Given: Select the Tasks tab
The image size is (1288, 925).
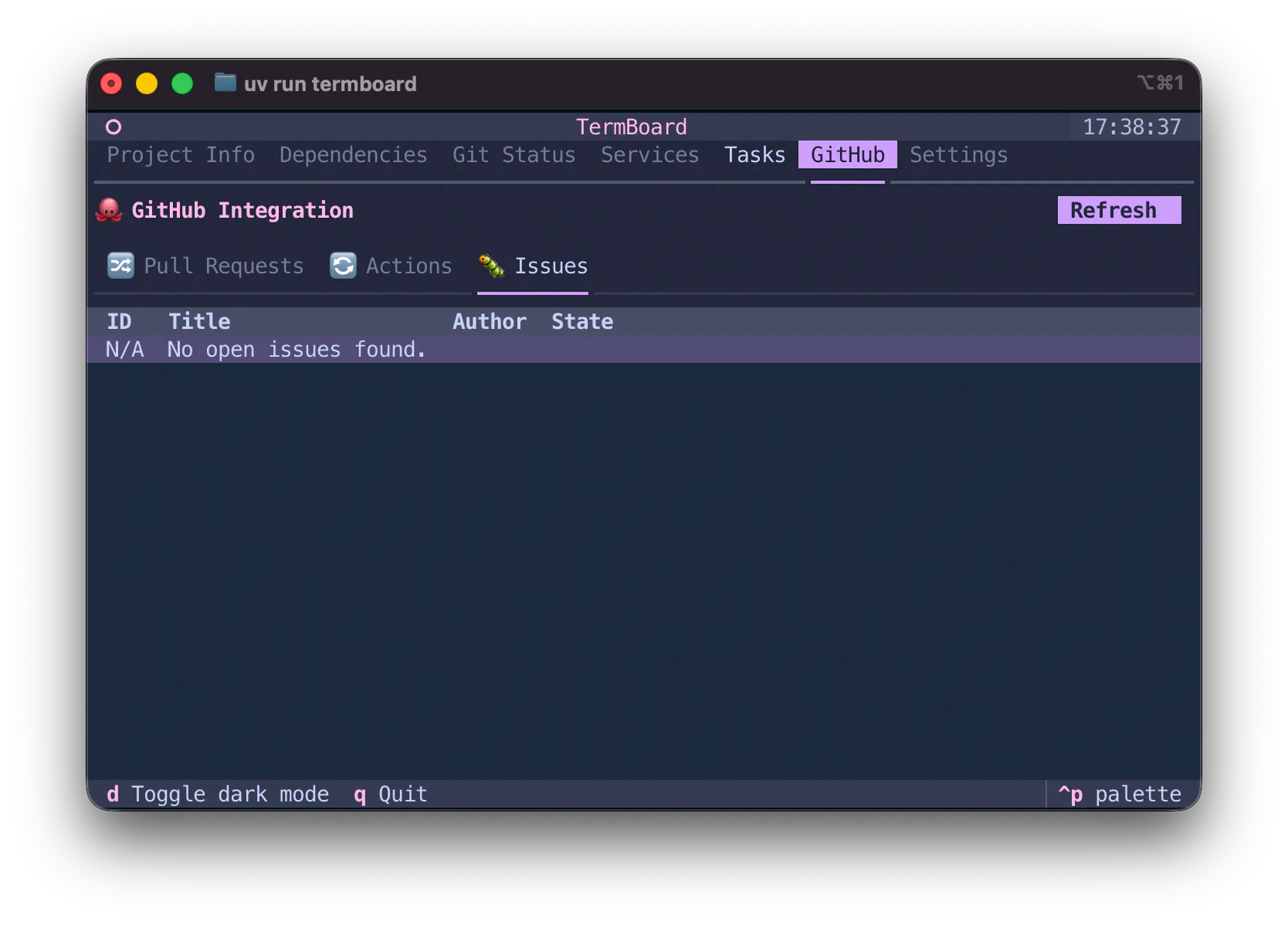Looking at the screenshot, I should click(755, 154).
